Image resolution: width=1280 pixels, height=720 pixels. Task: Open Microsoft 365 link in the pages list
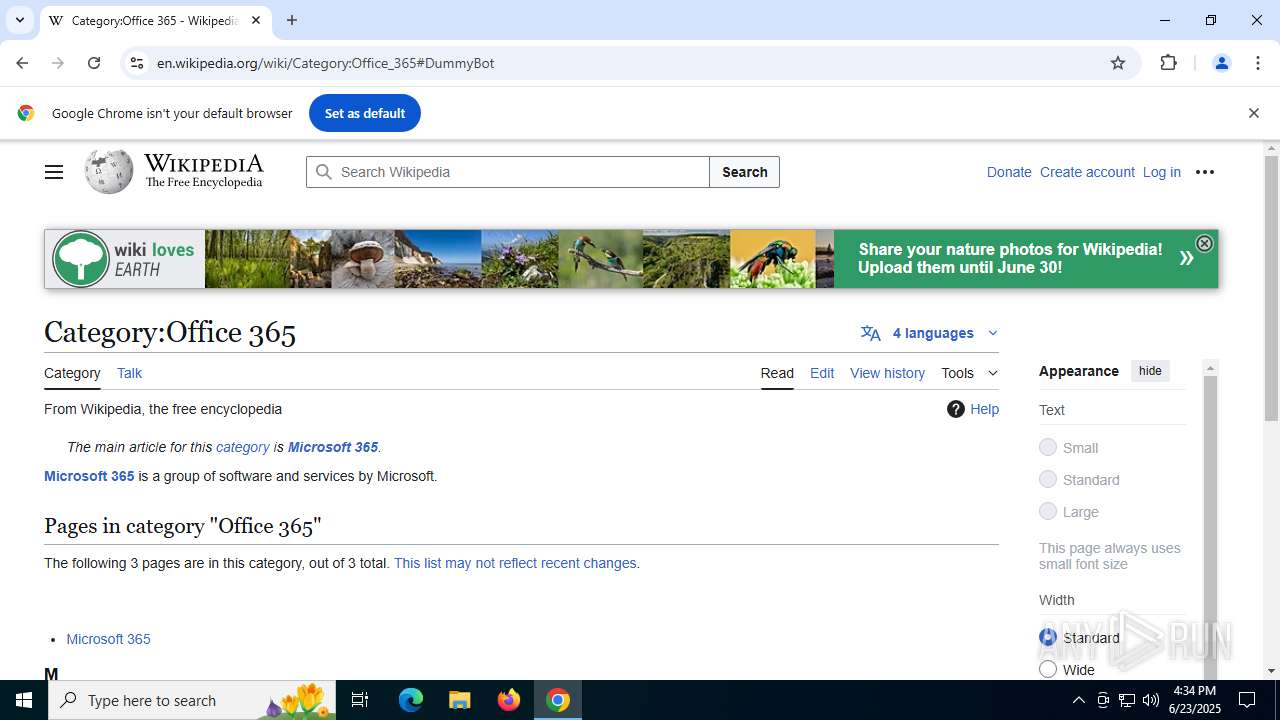click(108, 639)
